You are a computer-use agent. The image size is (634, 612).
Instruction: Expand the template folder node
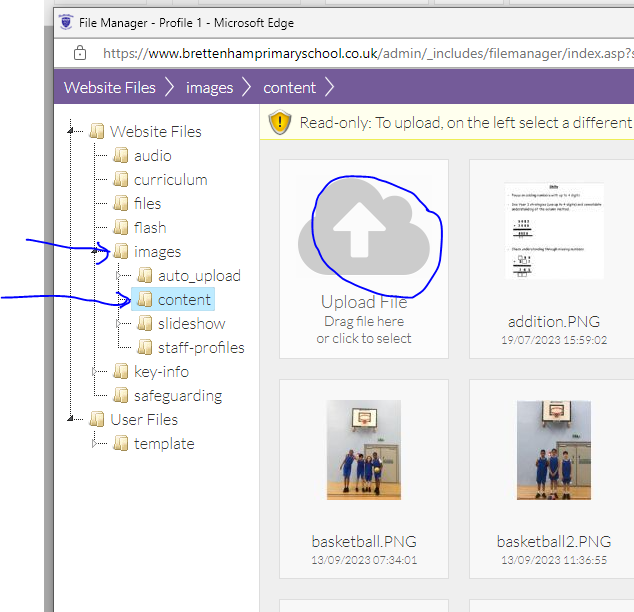pos(94,443)
